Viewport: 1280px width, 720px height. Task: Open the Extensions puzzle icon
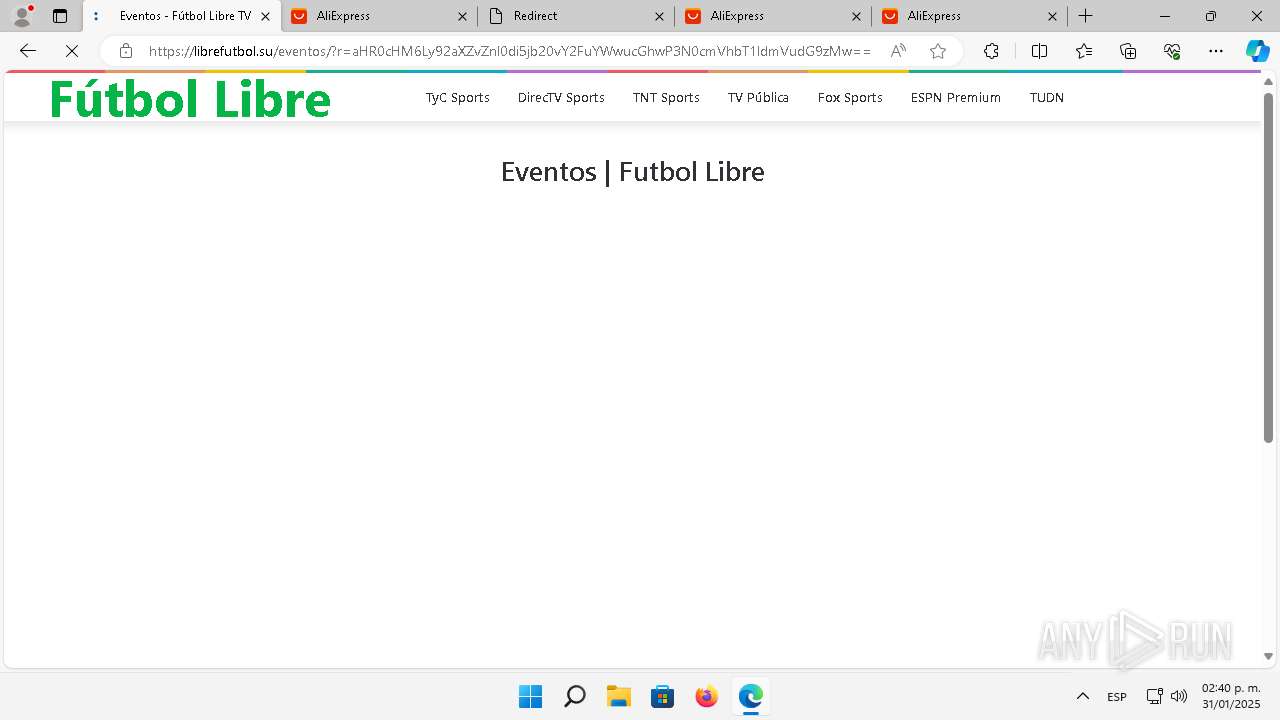pos(991,51)
